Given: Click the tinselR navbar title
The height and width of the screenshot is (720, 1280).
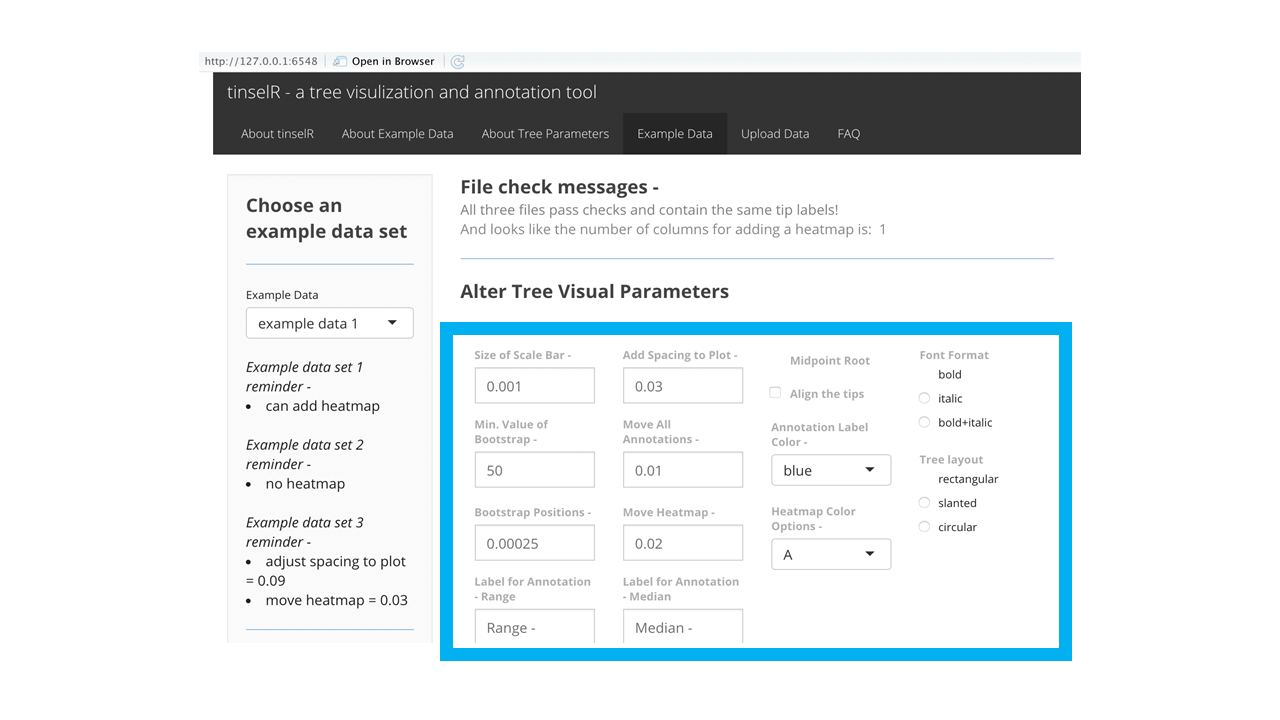Looking at the screenshot, I should 412,92.
